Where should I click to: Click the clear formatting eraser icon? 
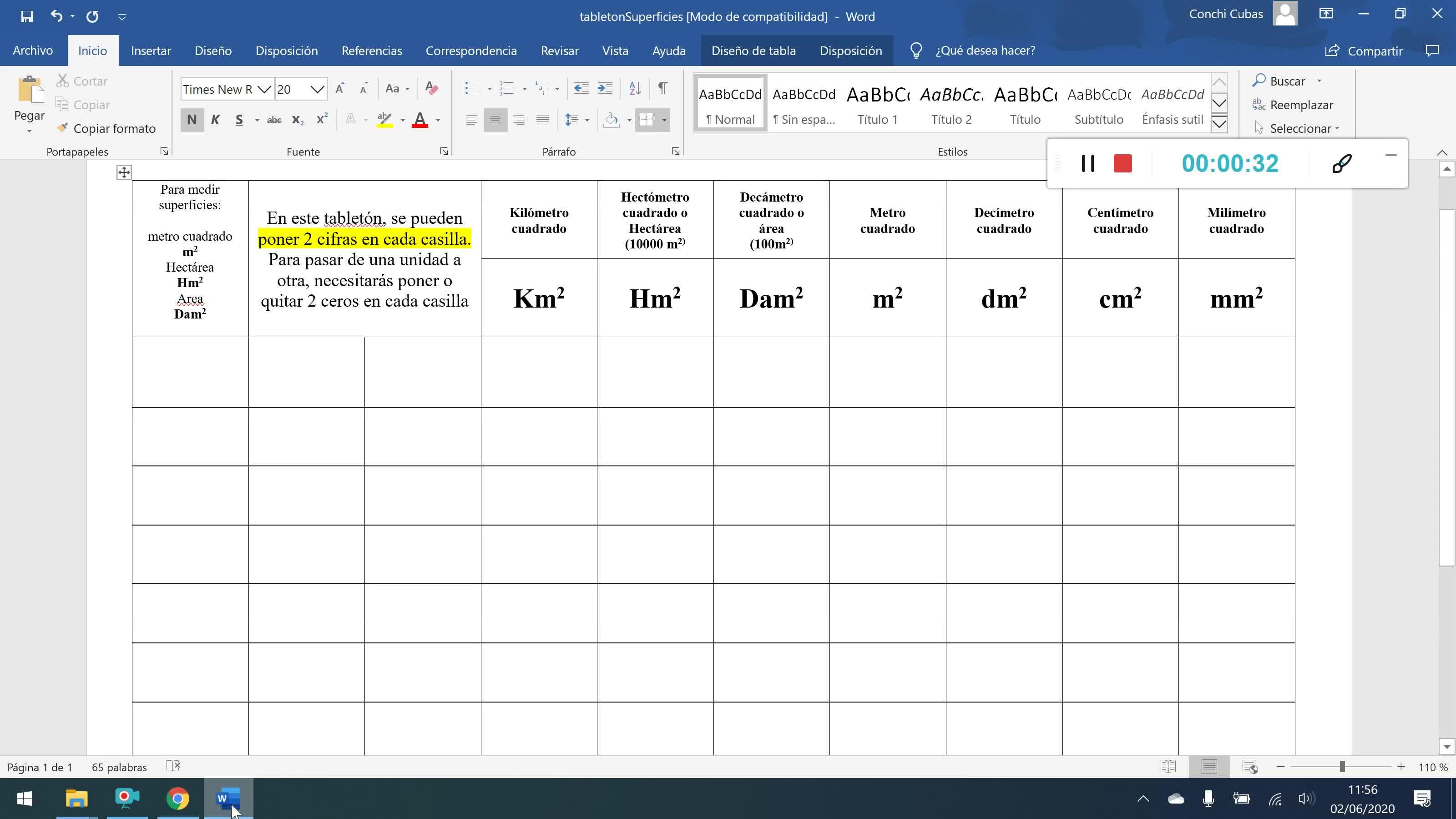tap(431, 88)
